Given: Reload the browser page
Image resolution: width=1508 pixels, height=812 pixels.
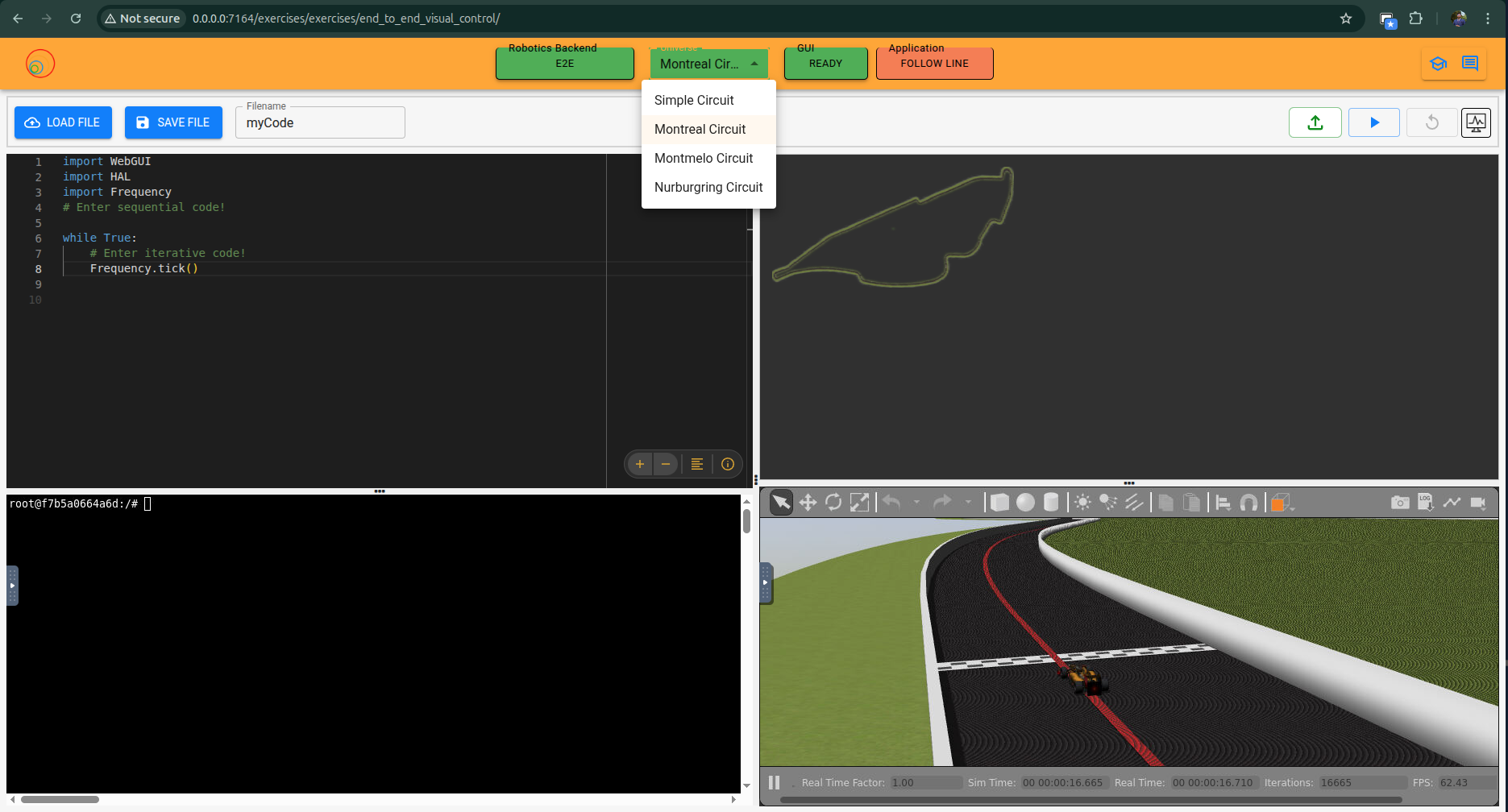Looking at the screenshot, I should click(x=76, y=19).
